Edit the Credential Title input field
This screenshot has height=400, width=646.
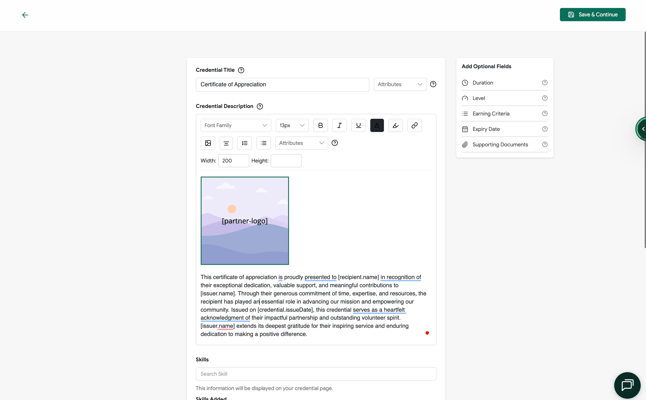tap(282, 84)
